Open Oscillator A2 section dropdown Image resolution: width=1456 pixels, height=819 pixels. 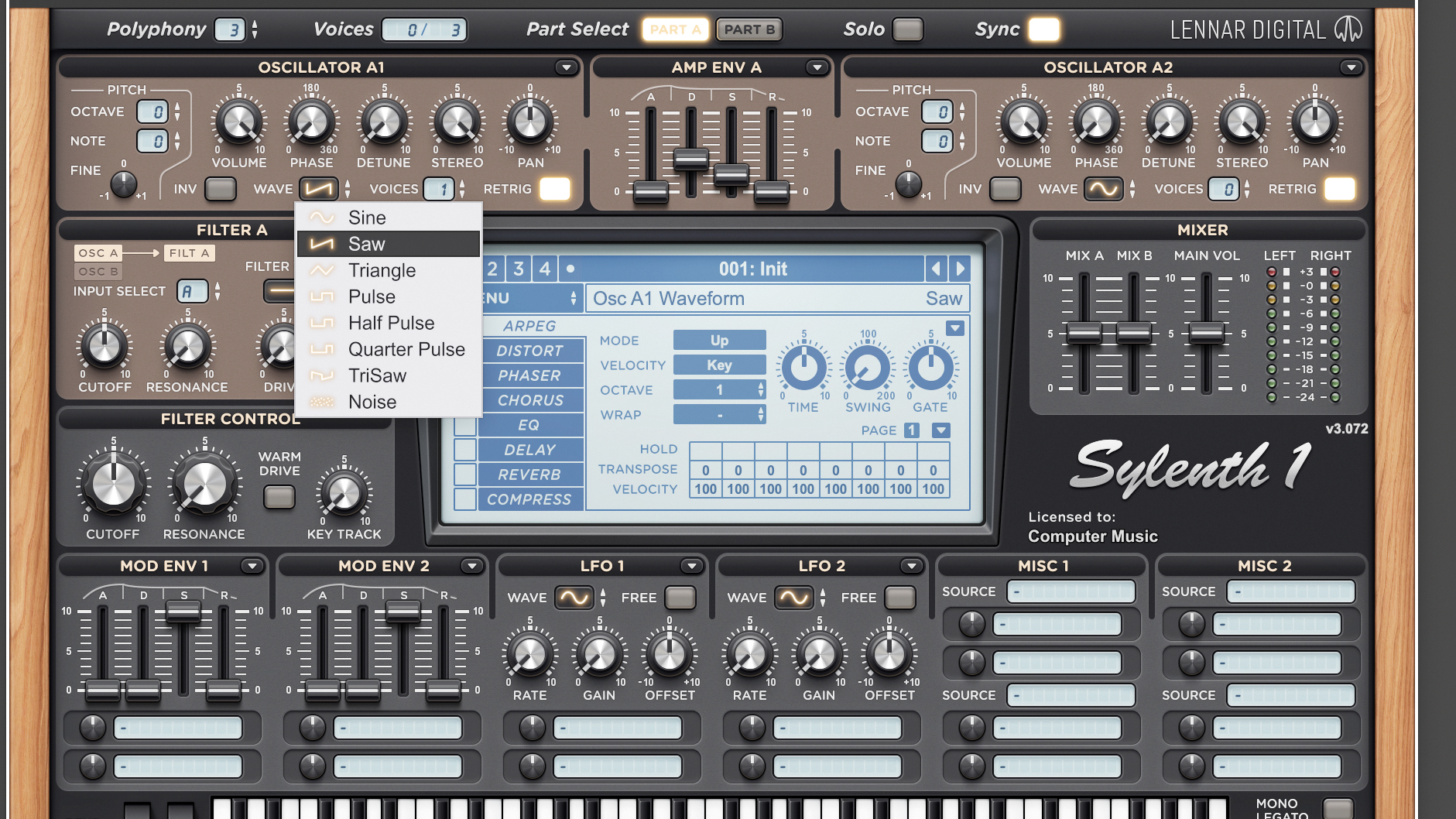click(1352, 67)
